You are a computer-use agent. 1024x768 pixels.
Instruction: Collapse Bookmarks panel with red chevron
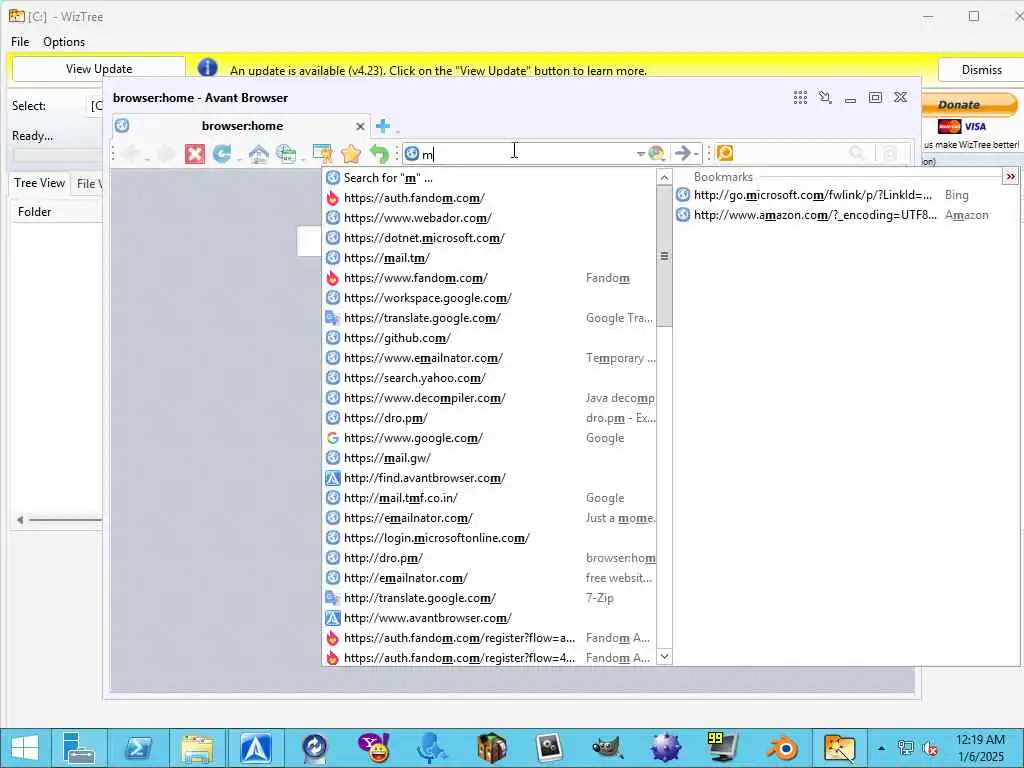1010,177
